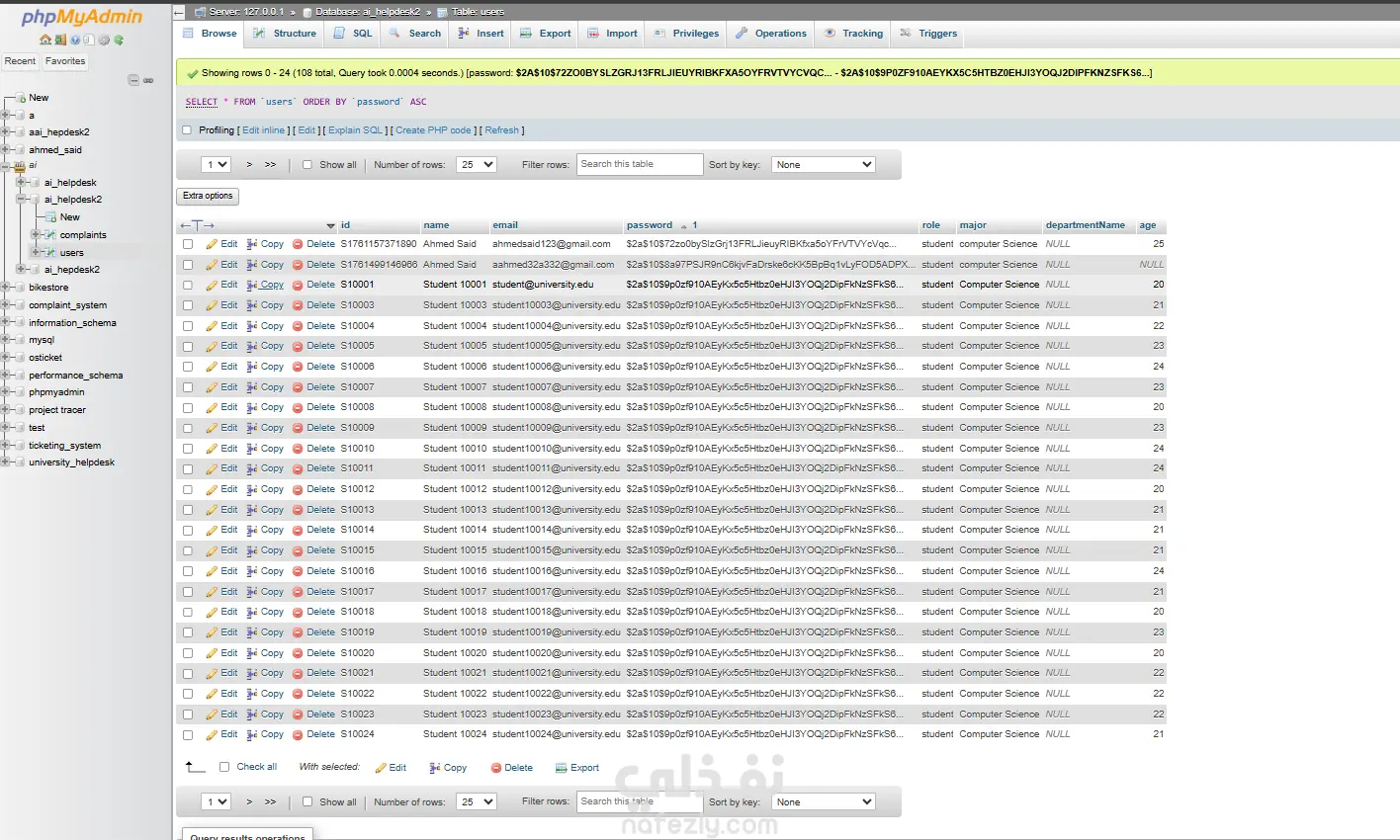The width and height of the screenshot is (1400, 840).
Task: Click the top Search this table field
Action: [x=640, y=164]
